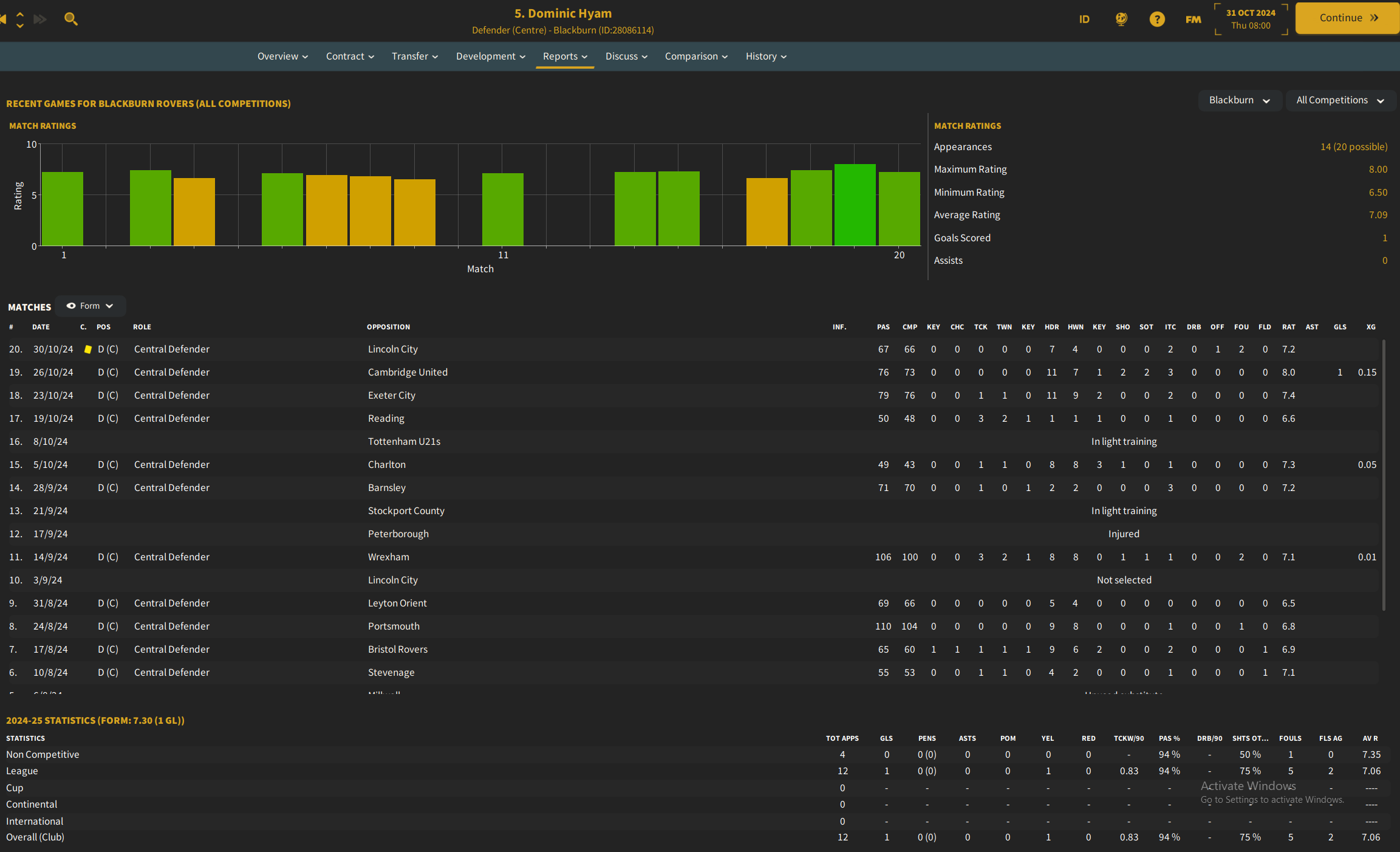
Task: Click the matches list vertical scrollbar
Action: coord(1384,474)
